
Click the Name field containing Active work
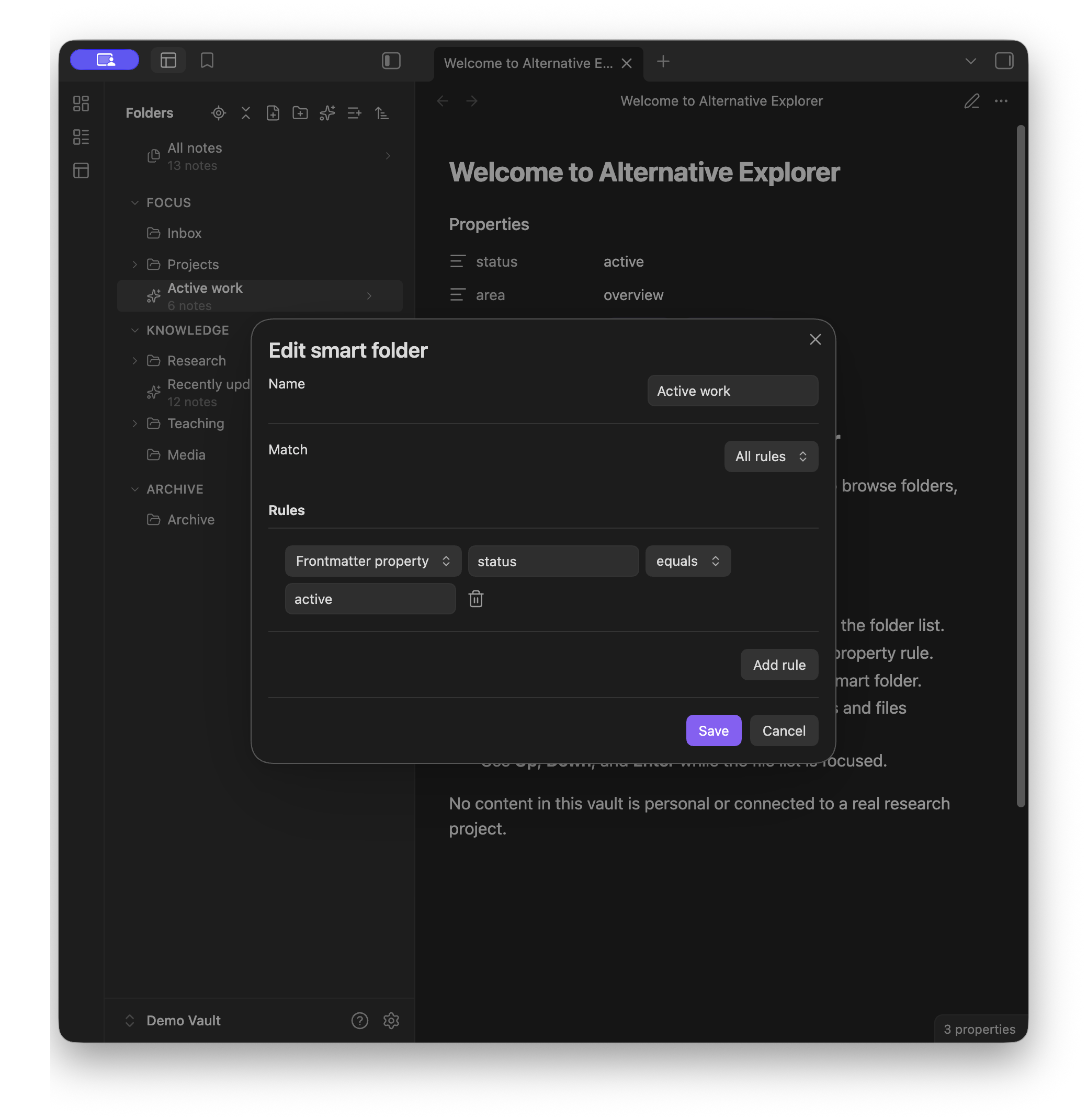coord(732,391)
